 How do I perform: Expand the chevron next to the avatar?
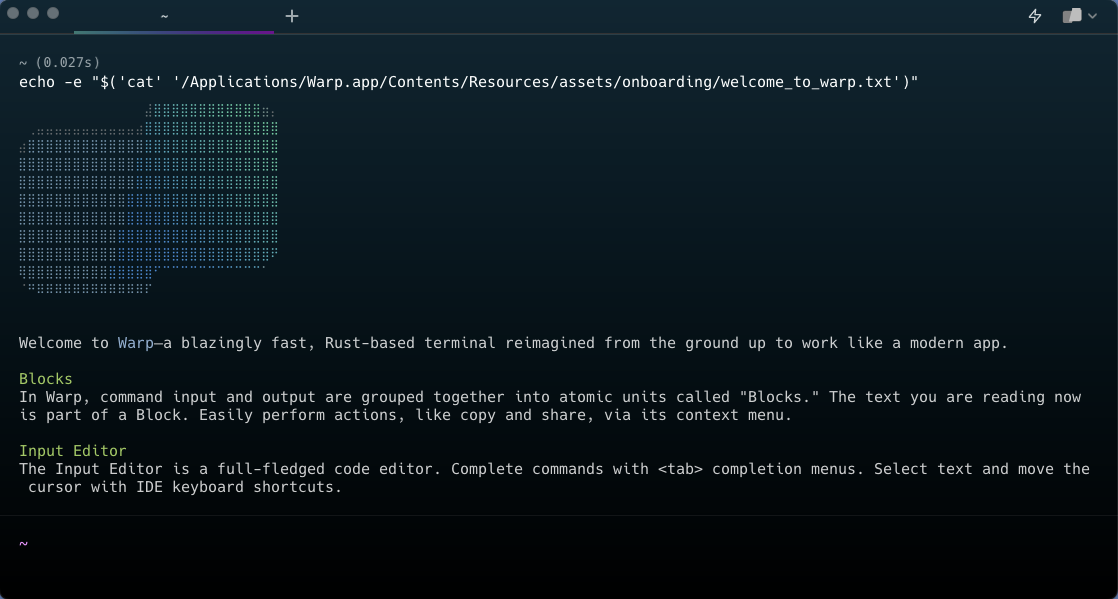1092,16
